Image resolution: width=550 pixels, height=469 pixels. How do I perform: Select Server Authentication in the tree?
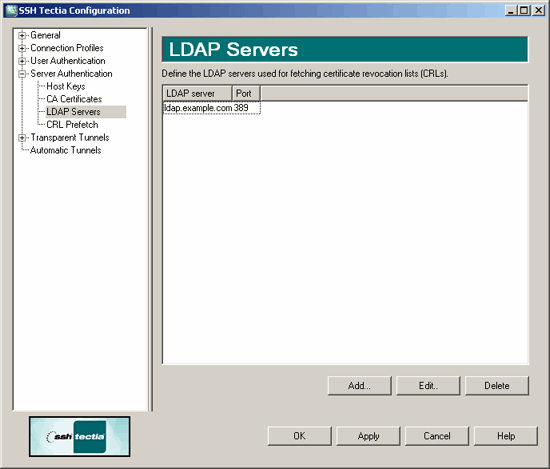coord(71,73)
